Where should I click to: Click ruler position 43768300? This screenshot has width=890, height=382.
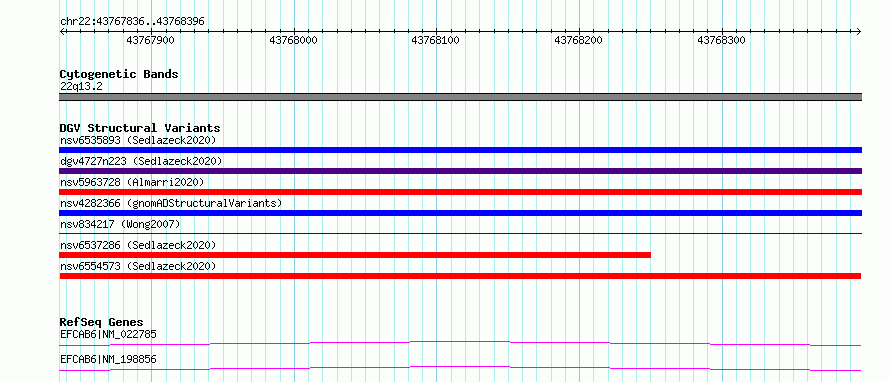(721, 40)
